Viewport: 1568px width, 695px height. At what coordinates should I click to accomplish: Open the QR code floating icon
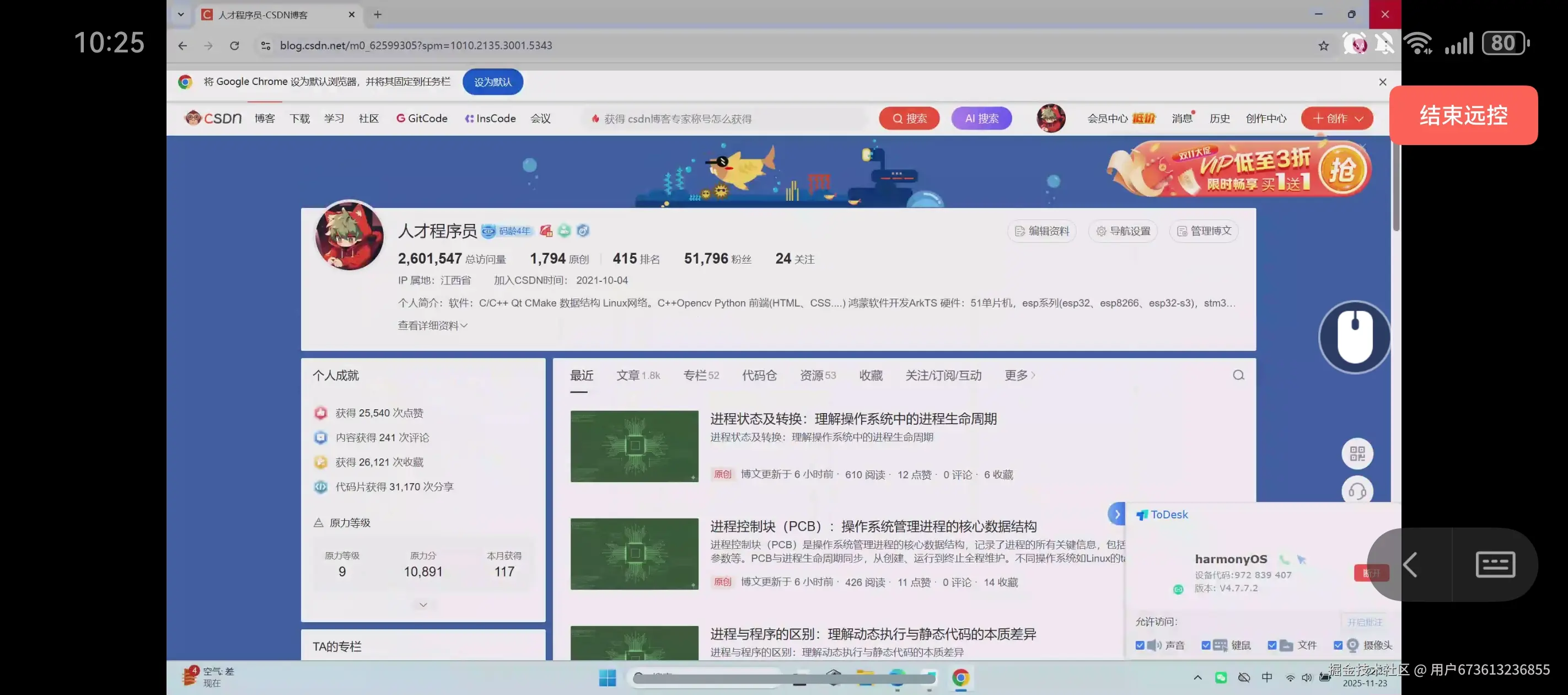tap(1357, 453)
